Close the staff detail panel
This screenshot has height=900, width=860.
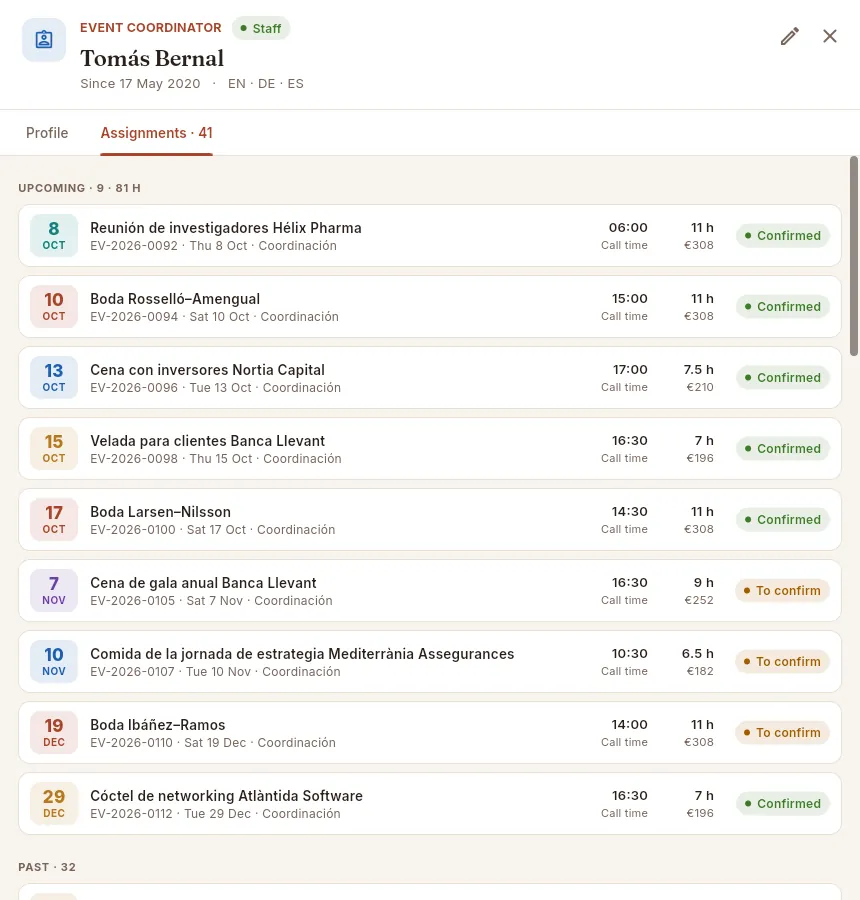click(830, 36)
